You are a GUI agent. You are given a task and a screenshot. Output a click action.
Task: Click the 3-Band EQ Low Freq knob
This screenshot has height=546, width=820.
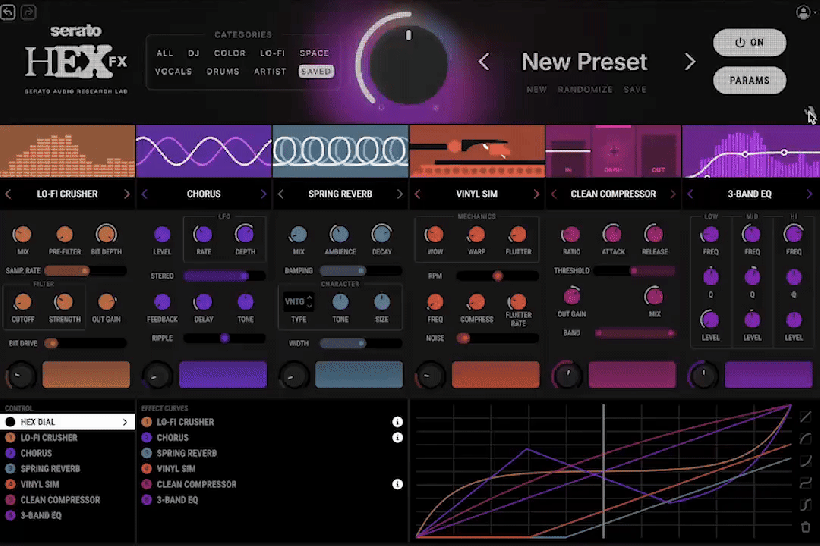710,234
